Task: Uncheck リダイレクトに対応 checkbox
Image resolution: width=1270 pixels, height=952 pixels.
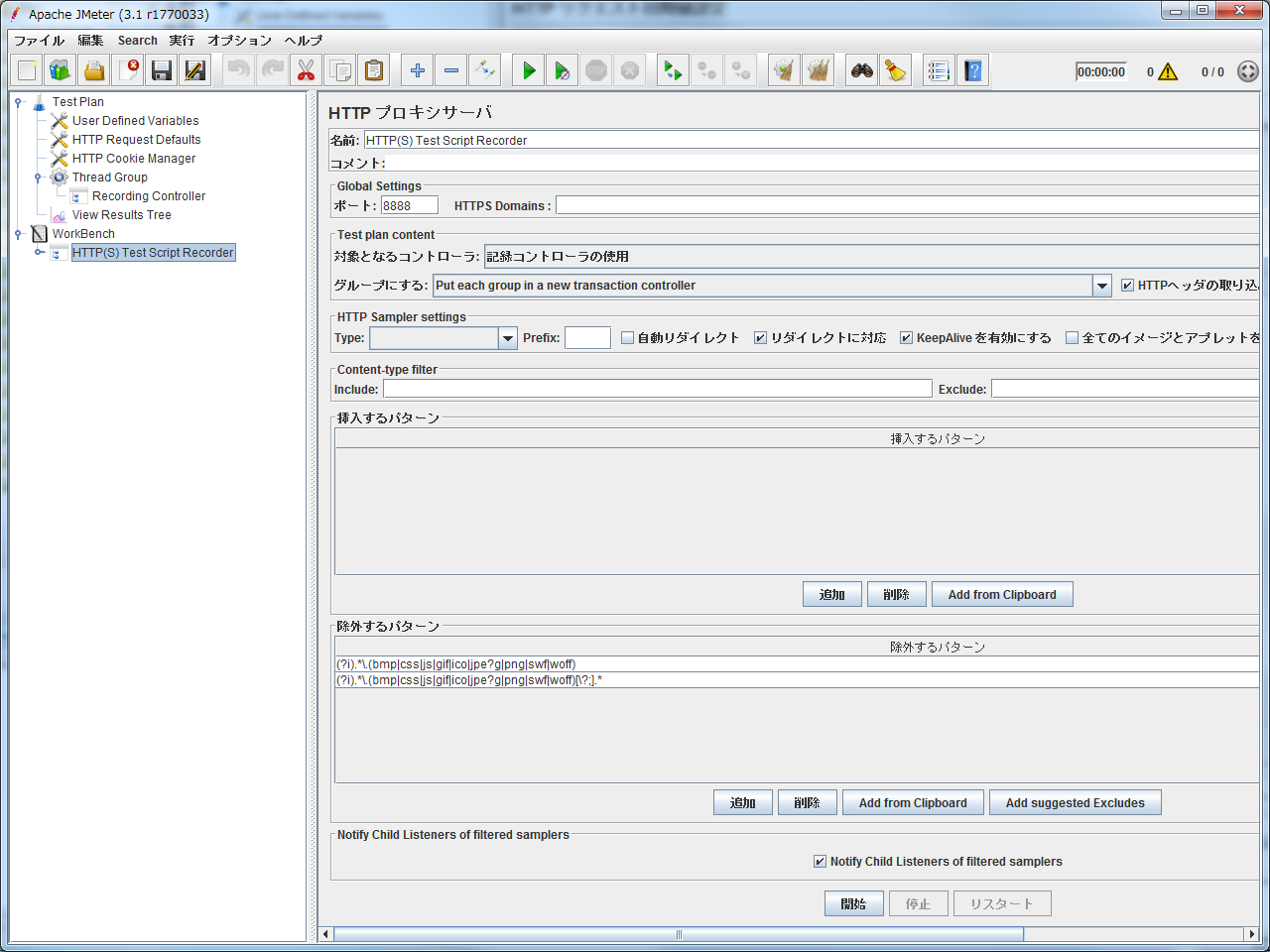Action: (760, 338)
